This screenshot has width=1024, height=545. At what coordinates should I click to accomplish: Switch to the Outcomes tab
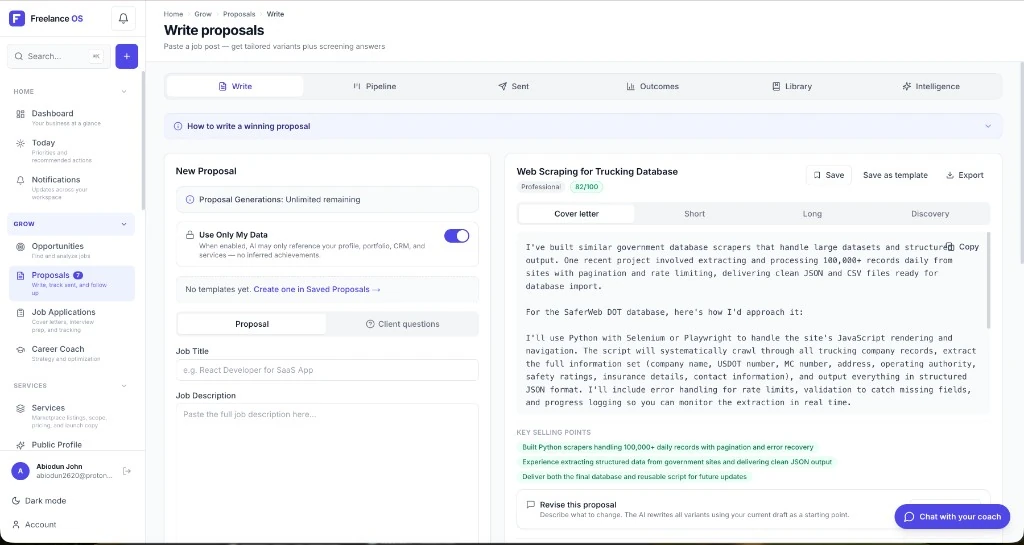coord(652,86)
